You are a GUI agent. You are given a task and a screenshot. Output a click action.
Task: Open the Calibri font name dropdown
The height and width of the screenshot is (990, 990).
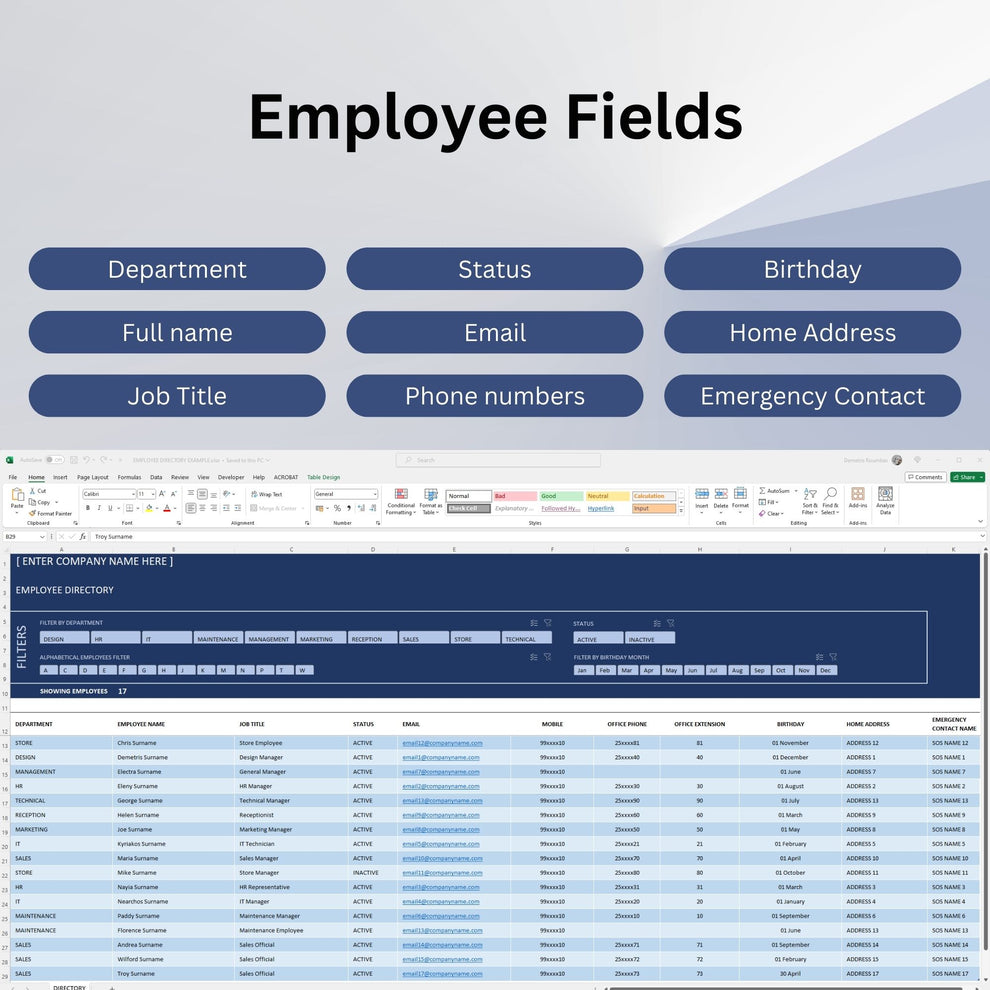tap(133, 494)
